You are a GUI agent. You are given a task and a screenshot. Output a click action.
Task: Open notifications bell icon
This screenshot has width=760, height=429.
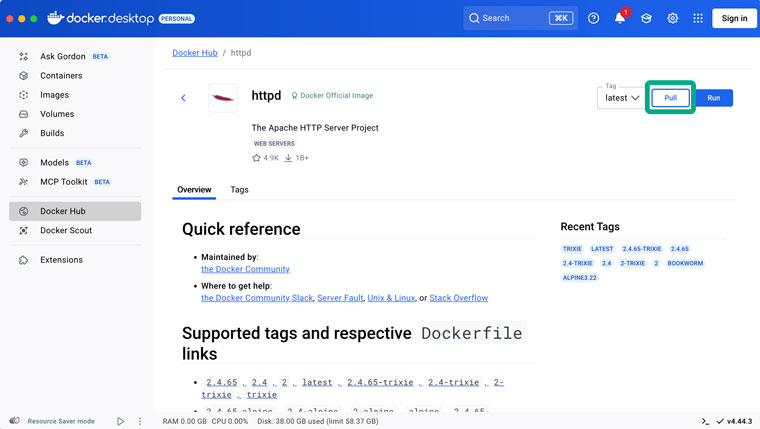[620, 18]
